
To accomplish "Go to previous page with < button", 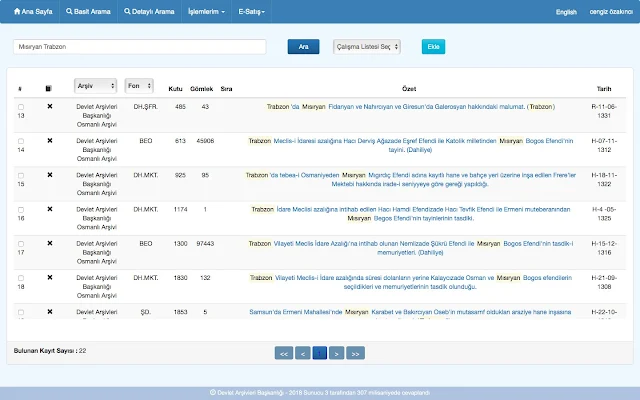I will click(x=302, y=353).
